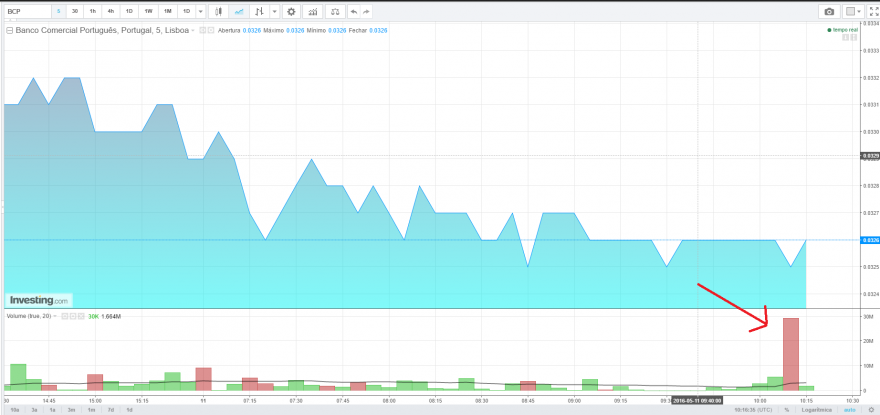The height and width of the screenshot is (415, 880).
Task: Switch to the area line chart icon
Action: coord(239,11)
